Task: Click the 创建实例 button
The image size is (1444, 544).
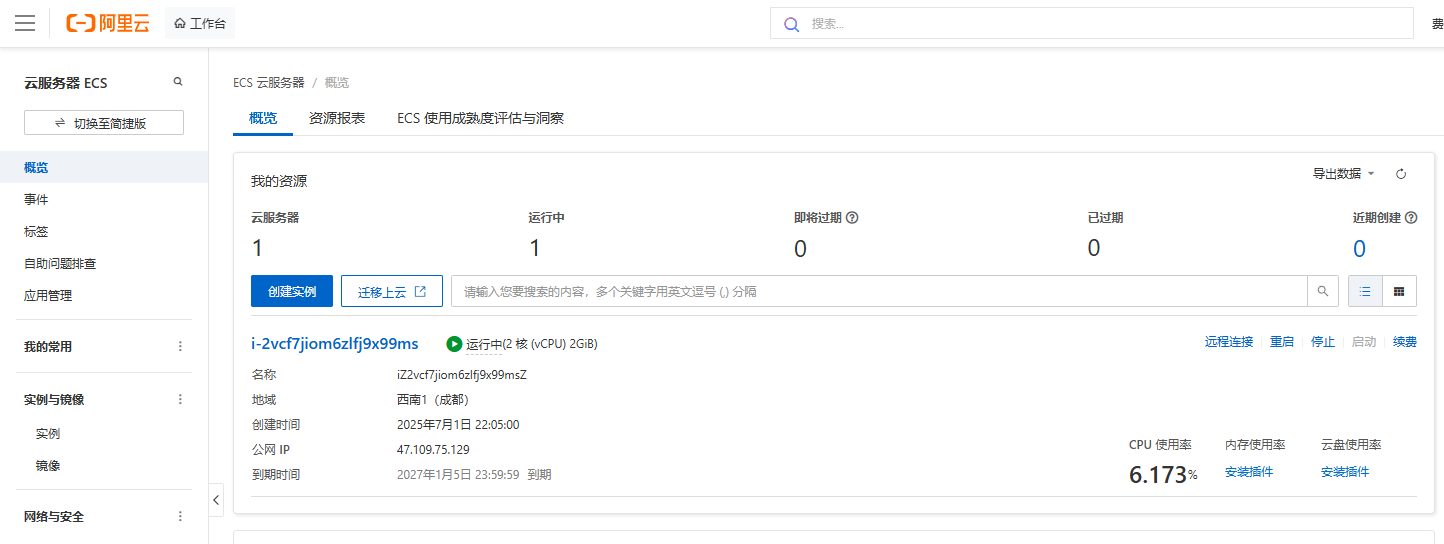Action: point(291,291)
